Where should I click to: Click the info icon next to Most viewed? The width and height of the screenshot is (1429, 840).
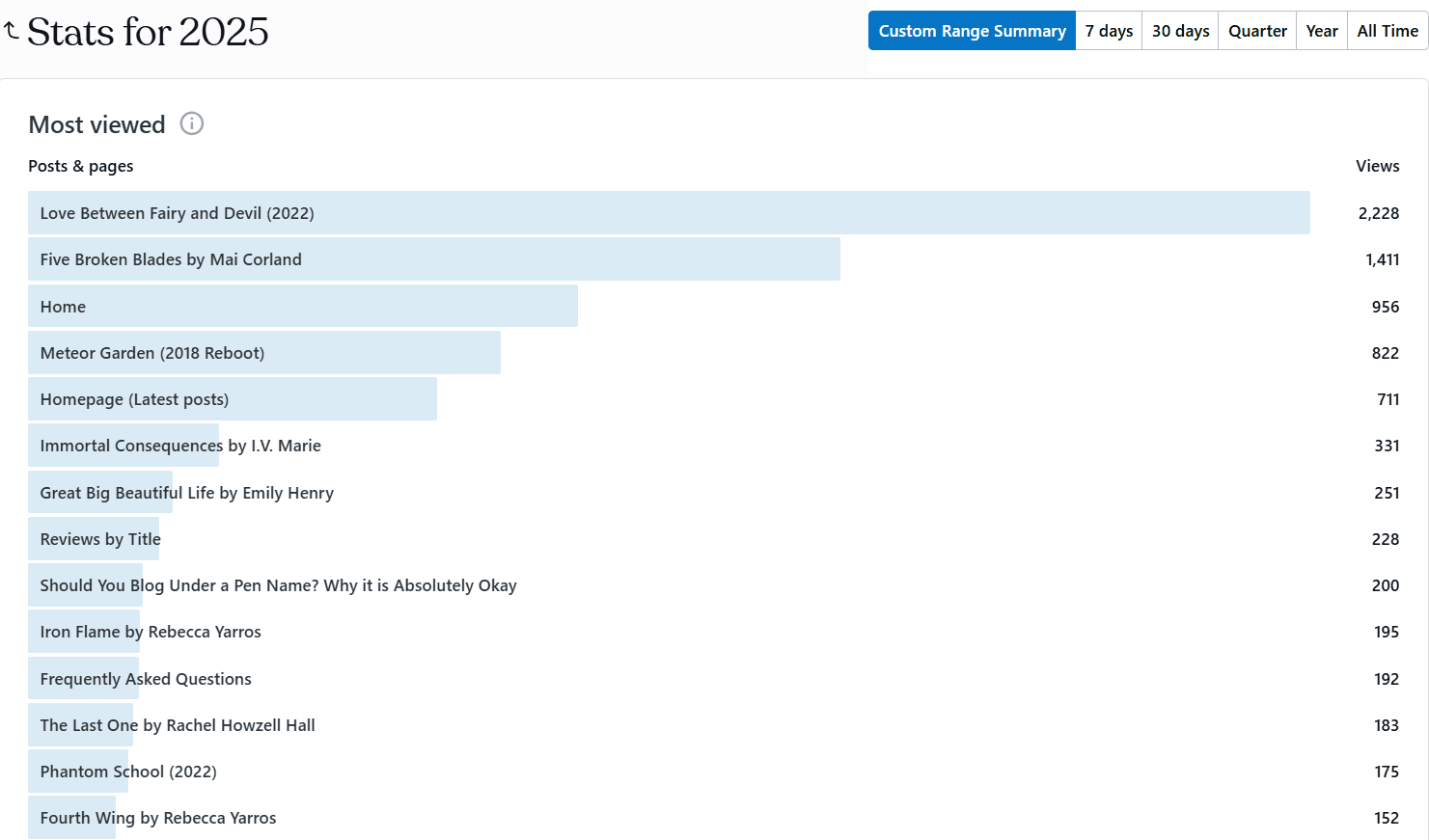click(x=191, y=124)
